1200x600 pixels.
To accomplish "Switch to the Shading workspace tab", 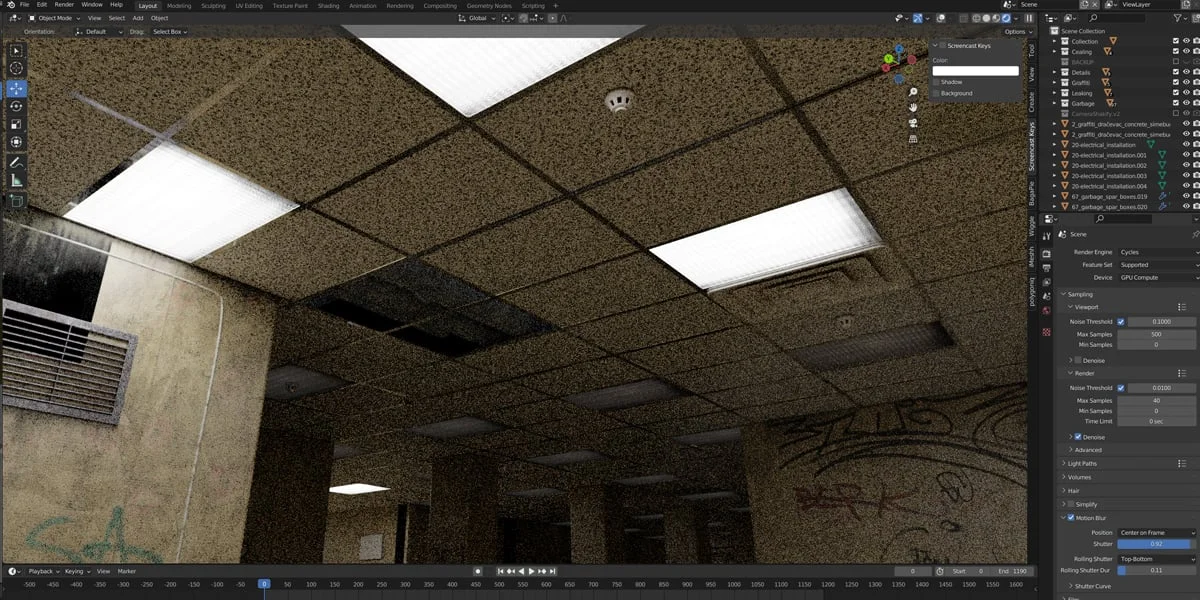I will click(329, 5).
